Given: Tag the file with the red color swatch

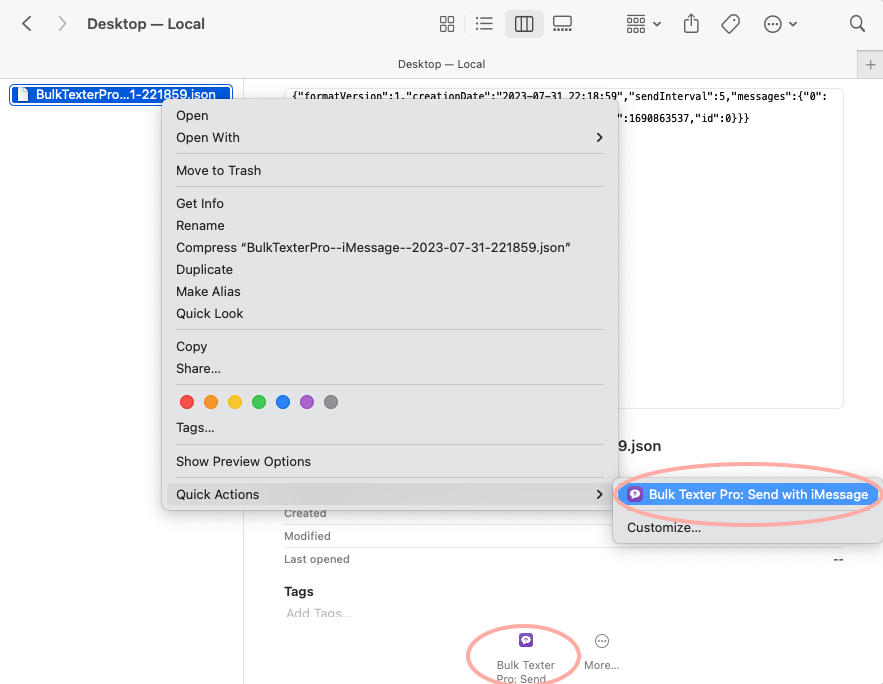Looking at the screenshot, I should pyautogui.click(x=187, y=402).
